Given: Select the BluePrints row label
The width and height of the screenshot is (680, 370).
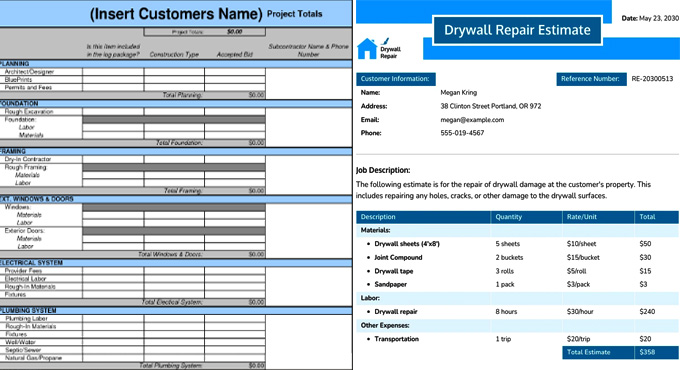Looking at the screenshot, I should point(18,80).
